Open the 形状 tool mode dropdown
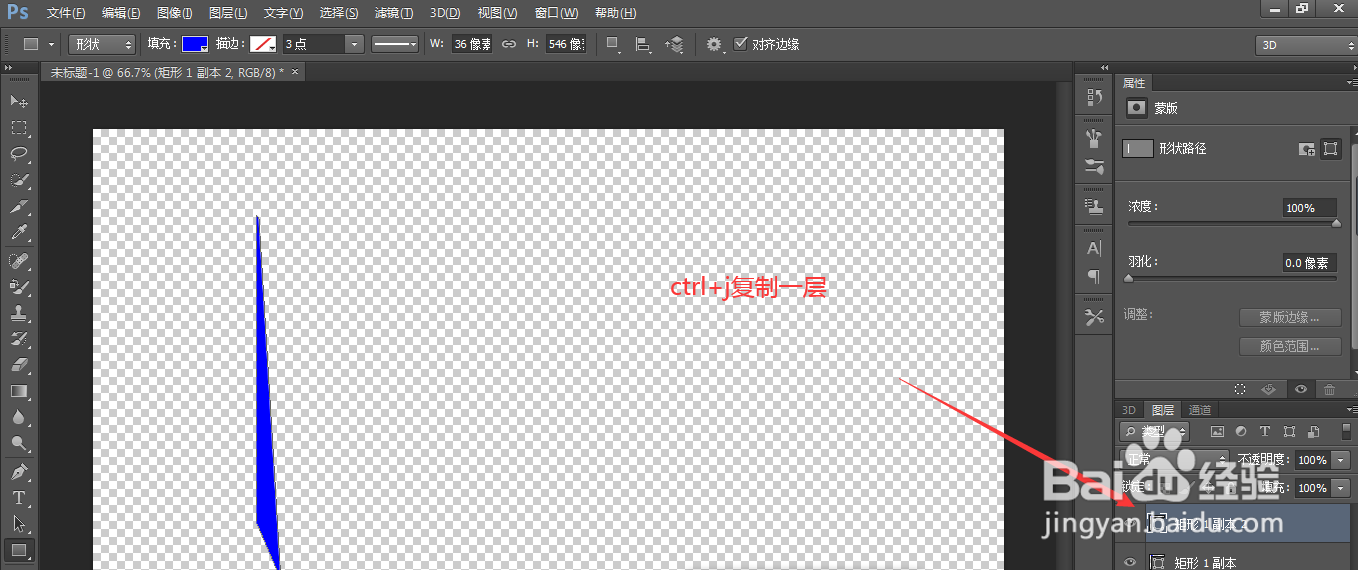Screen dimensions: 1358x570 (102, 44)
